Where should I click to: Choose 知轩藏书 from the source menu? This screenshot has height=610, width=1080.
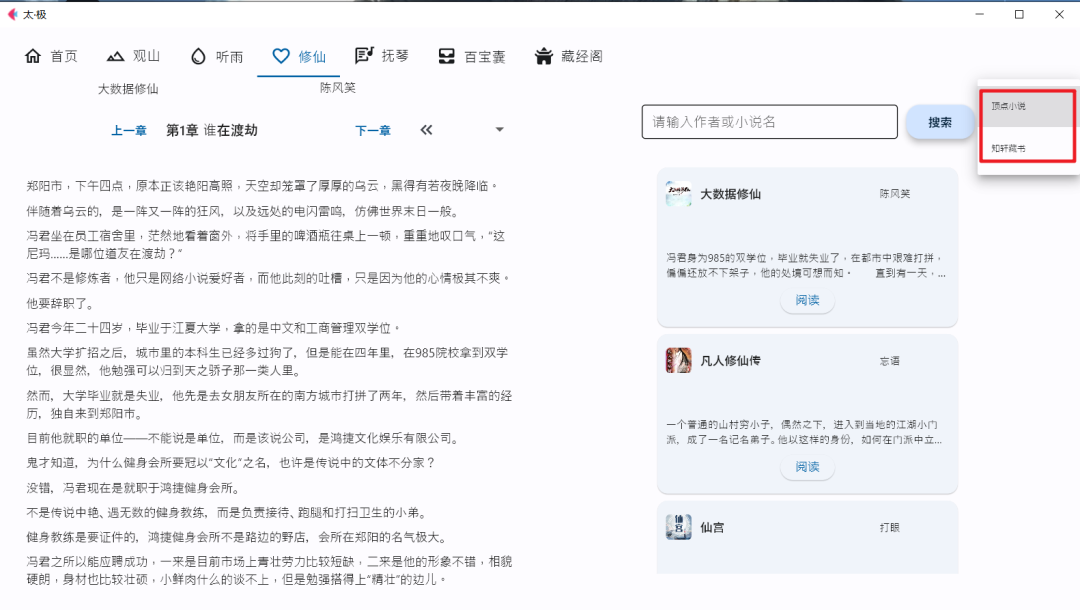[1028, 148]
